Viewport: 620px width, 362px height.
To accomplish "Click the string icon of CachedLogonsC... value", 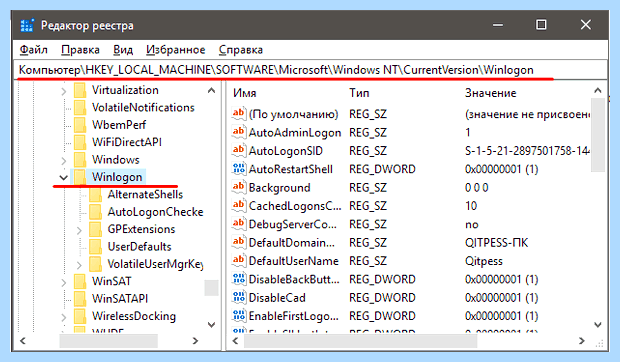I will coord(238,206).
